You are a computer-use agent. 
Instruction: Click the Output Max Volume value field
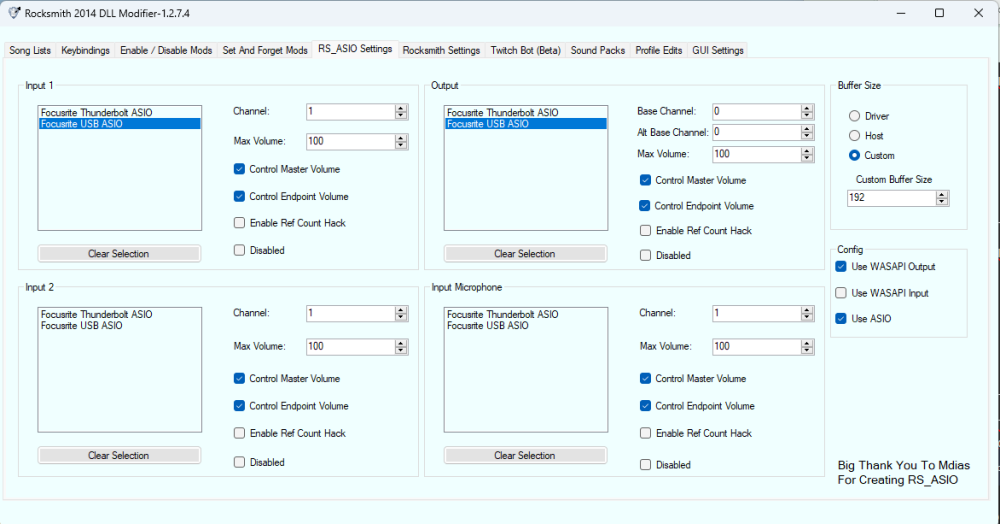[754, 154]
